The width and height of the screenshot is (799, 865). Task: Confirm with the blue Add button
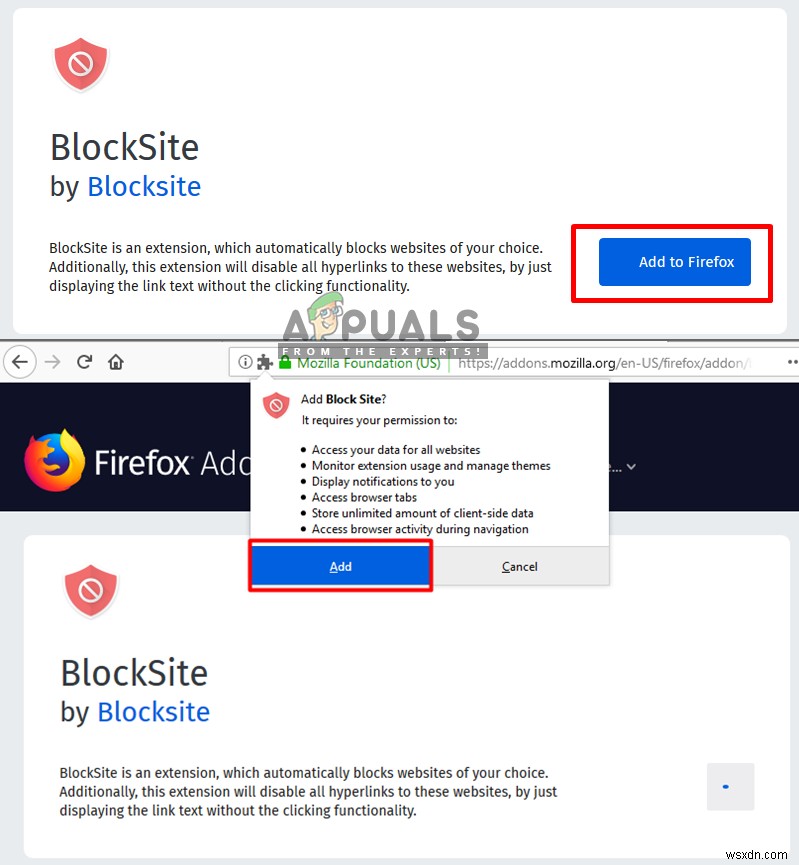[340, 567]
